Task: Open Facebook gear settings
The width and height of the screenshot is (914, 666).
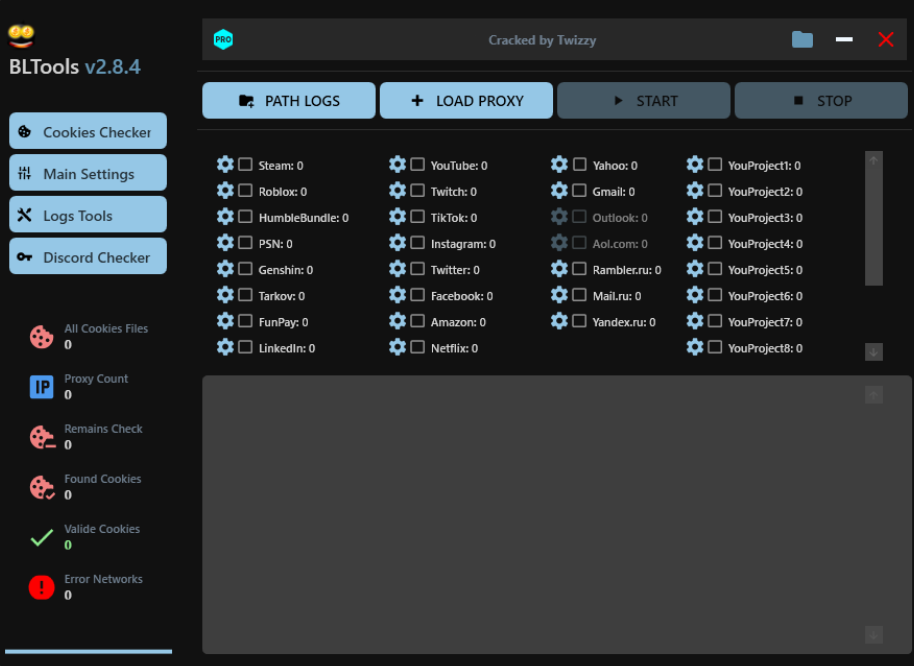Action: tap(397, 295)
